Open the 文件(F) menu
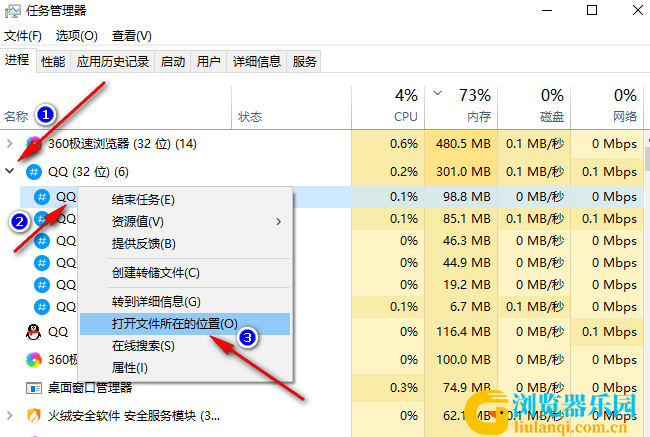 coord(23,36)
